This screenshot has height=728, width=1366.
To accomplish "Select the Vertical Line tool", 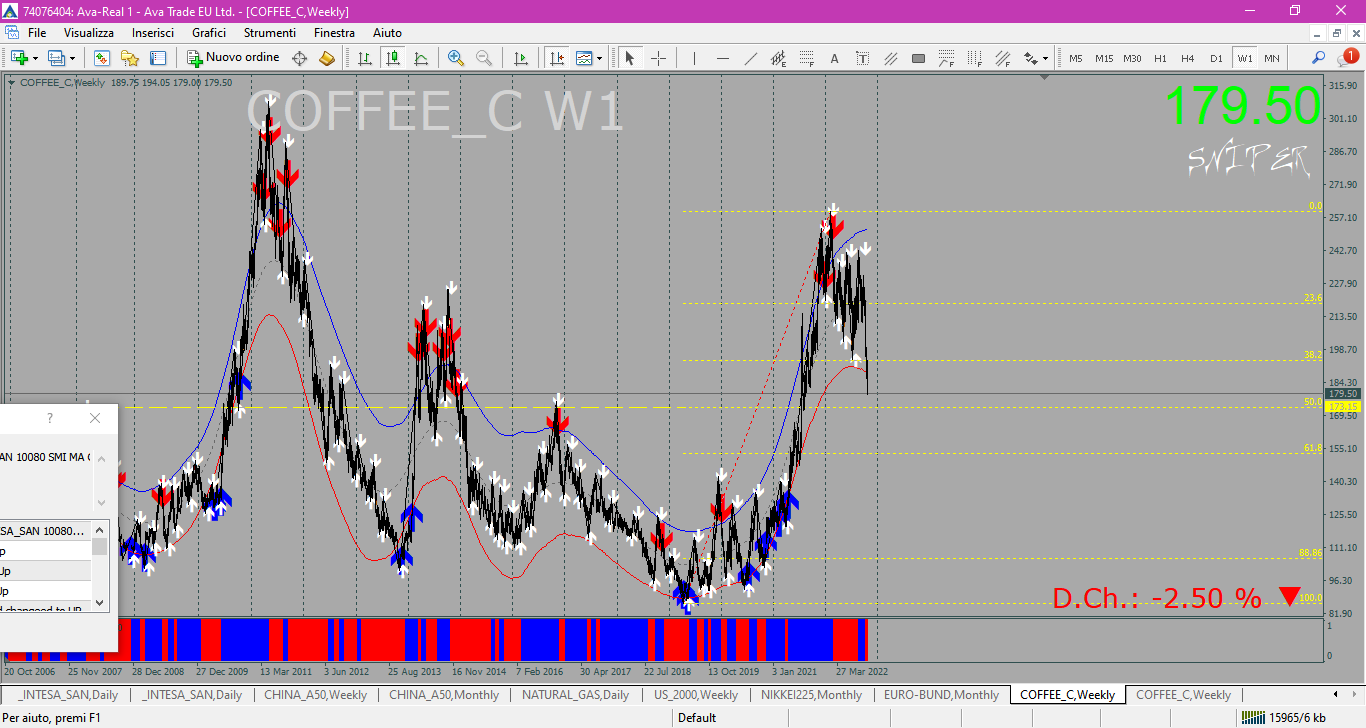I will pyautogui.click(x=694, y=58).
